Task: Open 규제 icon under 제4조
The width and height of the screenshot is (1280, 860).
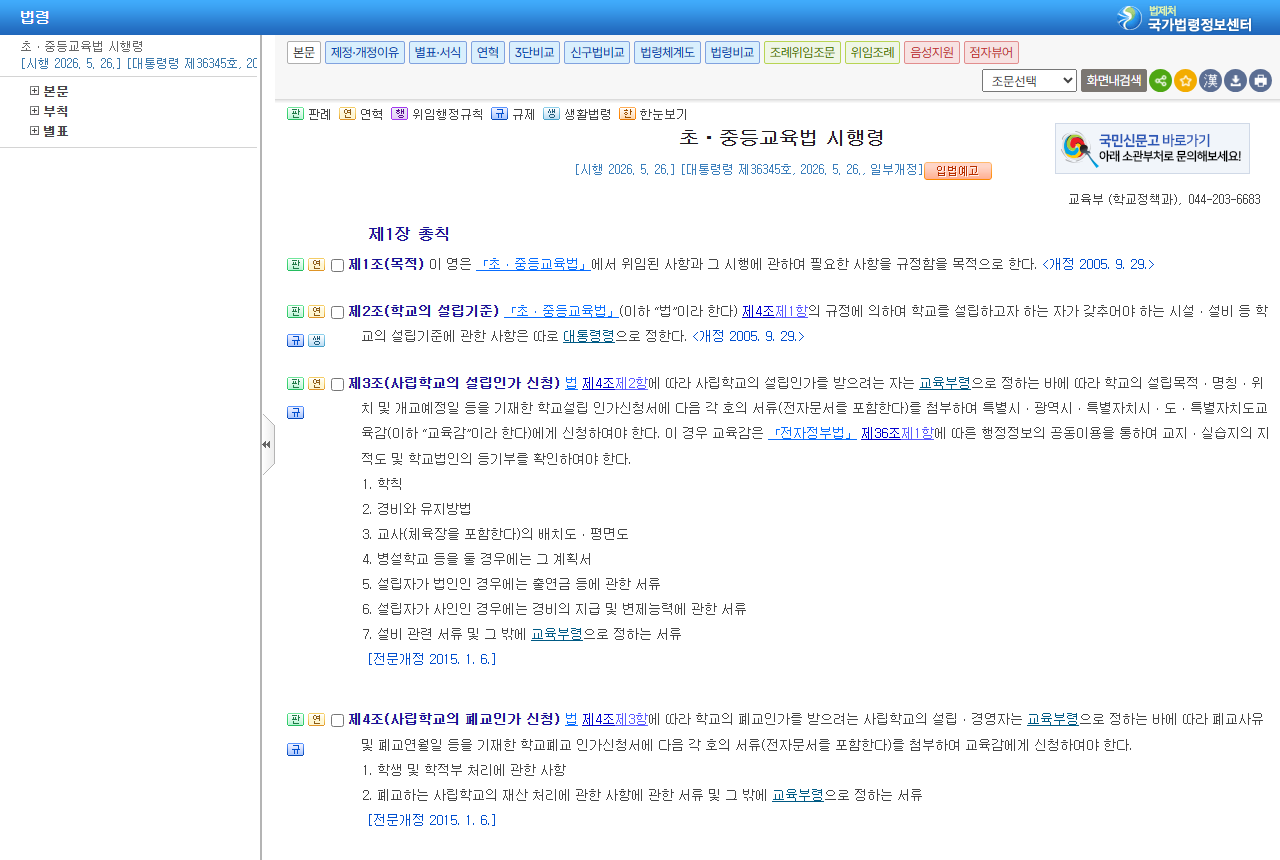Action: [295, 750]
